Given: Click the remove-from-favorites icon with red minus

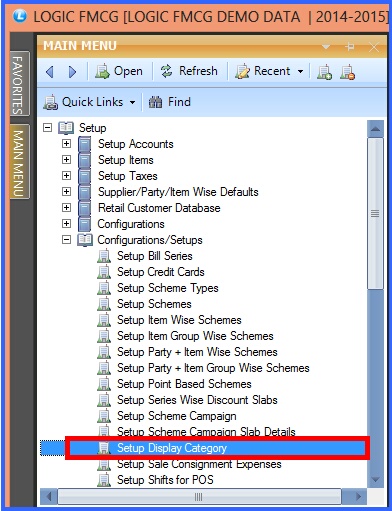Looking at the screenshot, I should tap(347, 72).
